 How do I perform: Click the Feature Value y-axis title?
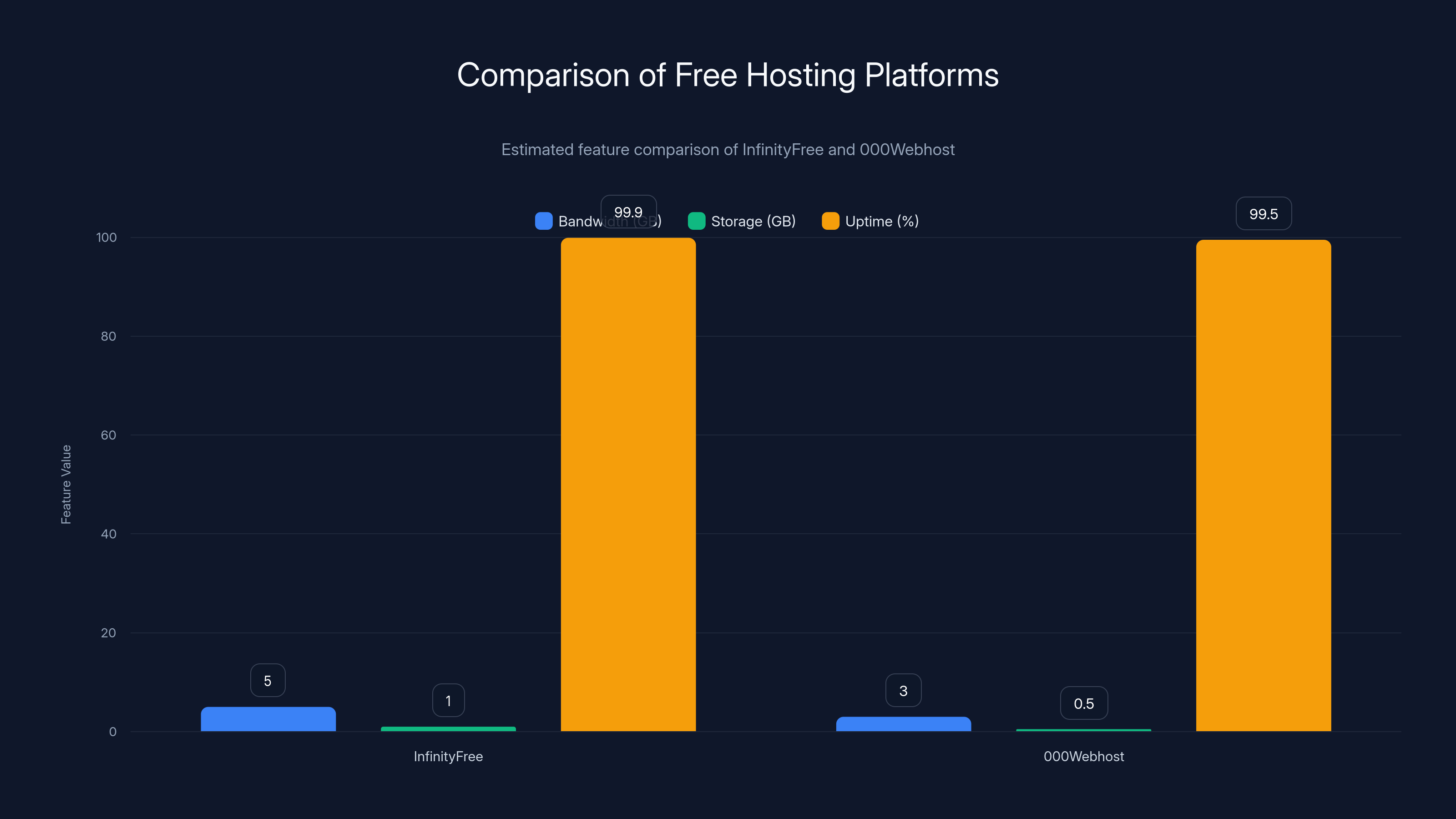point(66,485)
